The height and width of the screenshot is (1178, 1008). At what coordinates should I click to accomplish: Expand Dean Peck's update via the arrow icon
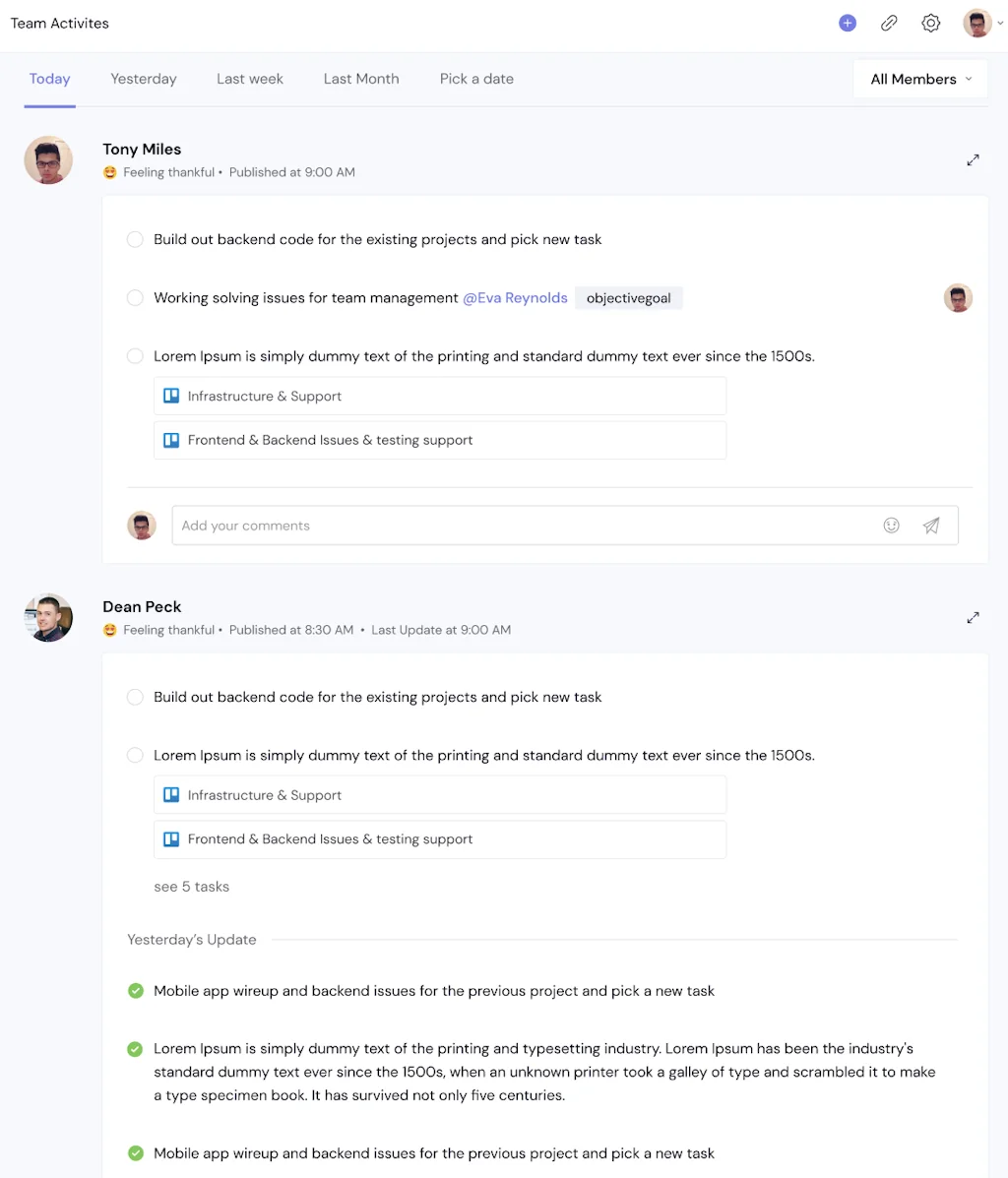coord(973,617)
